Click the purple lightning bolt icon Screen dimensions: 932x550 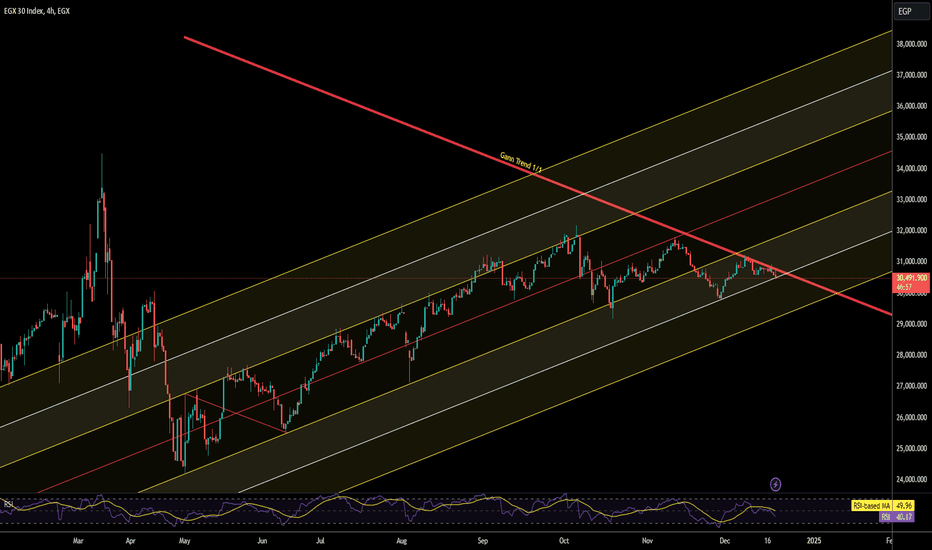tap(775, 485)
